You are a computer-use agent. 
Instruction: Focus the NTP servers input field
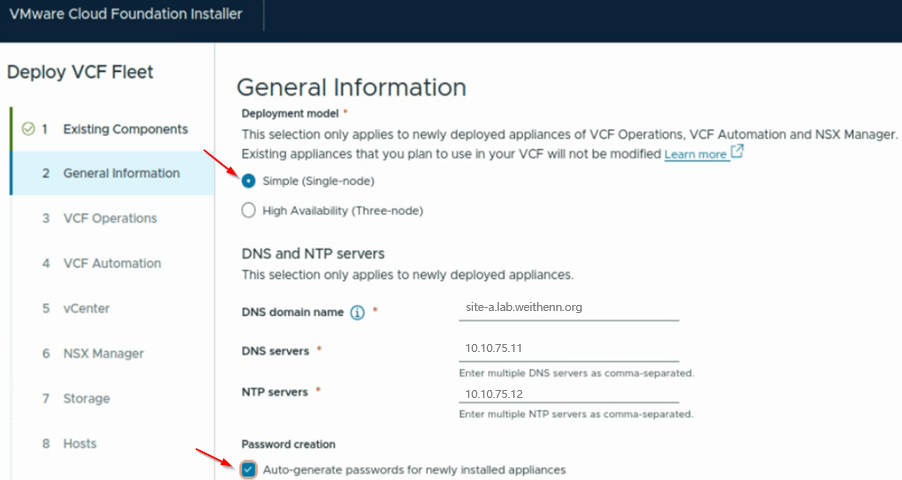568,393
